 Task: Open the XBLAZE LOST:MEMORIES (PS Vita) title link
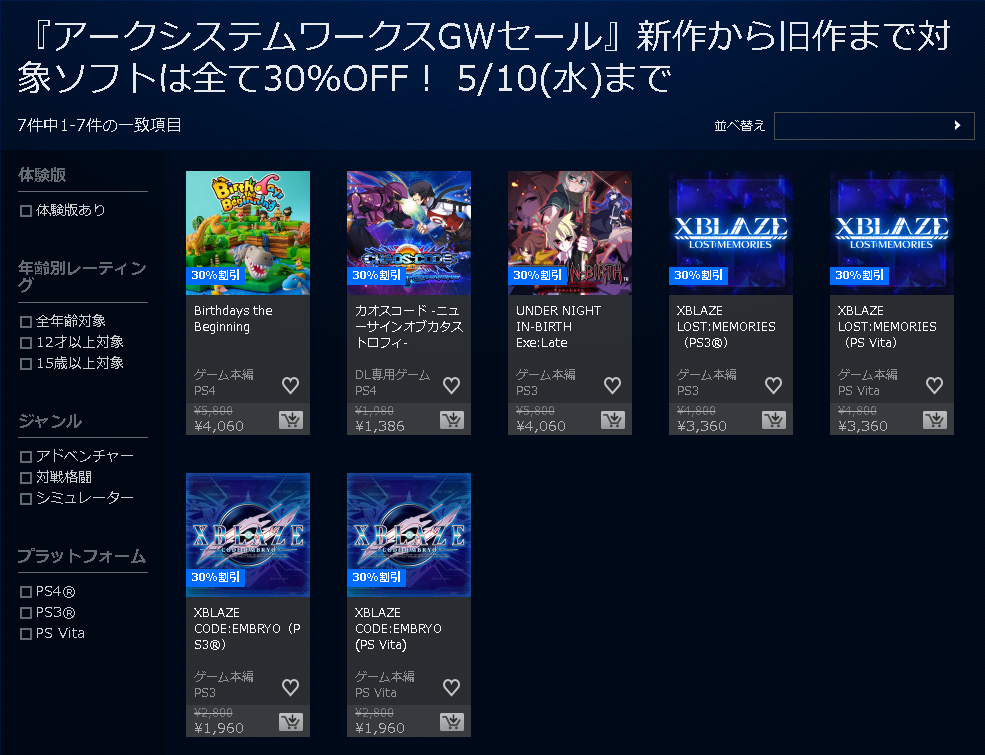point(887,327)
